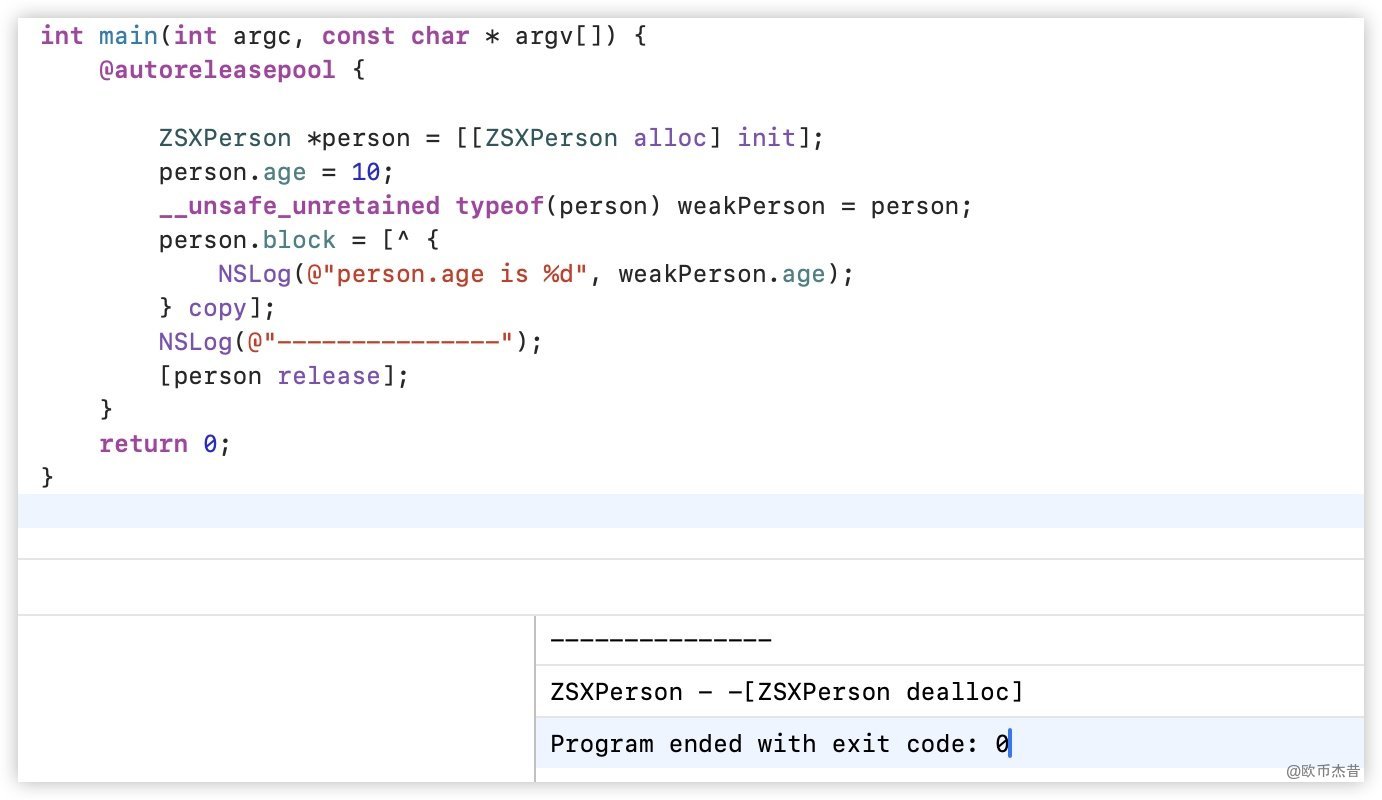
Task: Click the main function name
Action: 128,36
